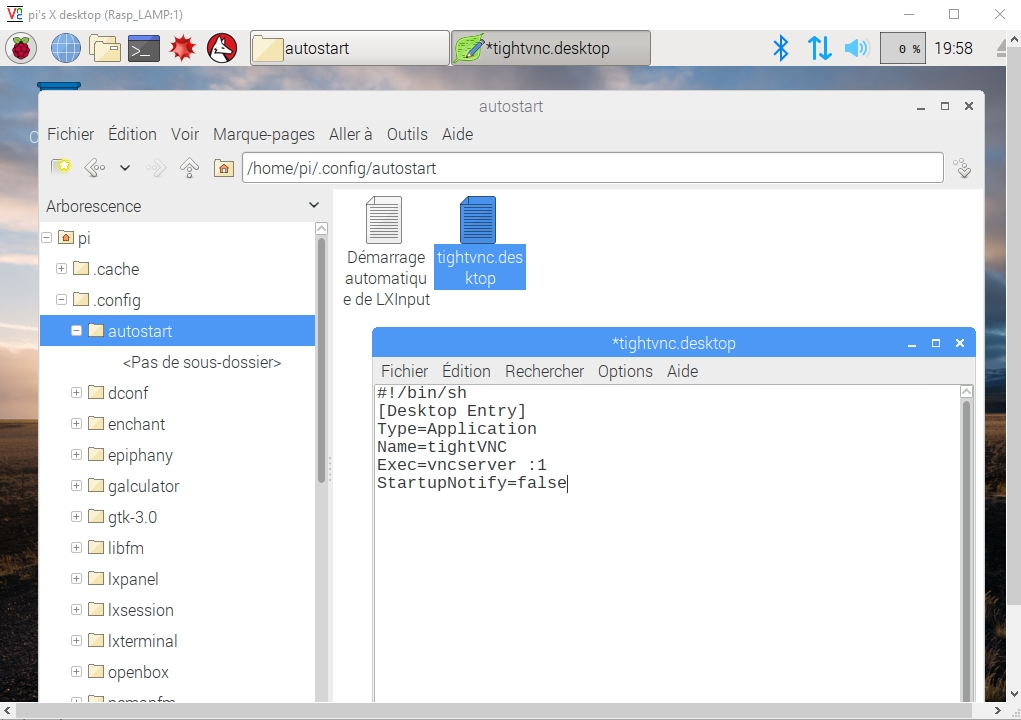
Task: Switch to the tightvnc.desktop taskbar button
Action: point(551,48)
